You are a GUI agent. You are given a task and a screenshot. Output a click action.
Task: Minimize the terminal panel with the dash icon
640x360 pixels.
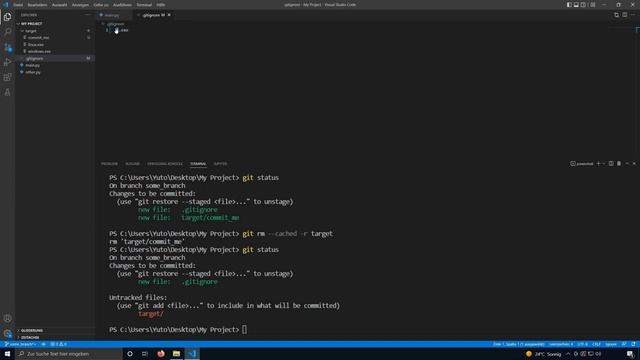pos(627,164)
